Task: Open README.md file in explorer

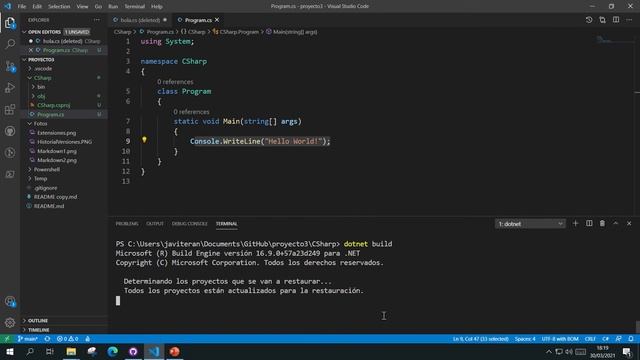Action: click(49, 206)
